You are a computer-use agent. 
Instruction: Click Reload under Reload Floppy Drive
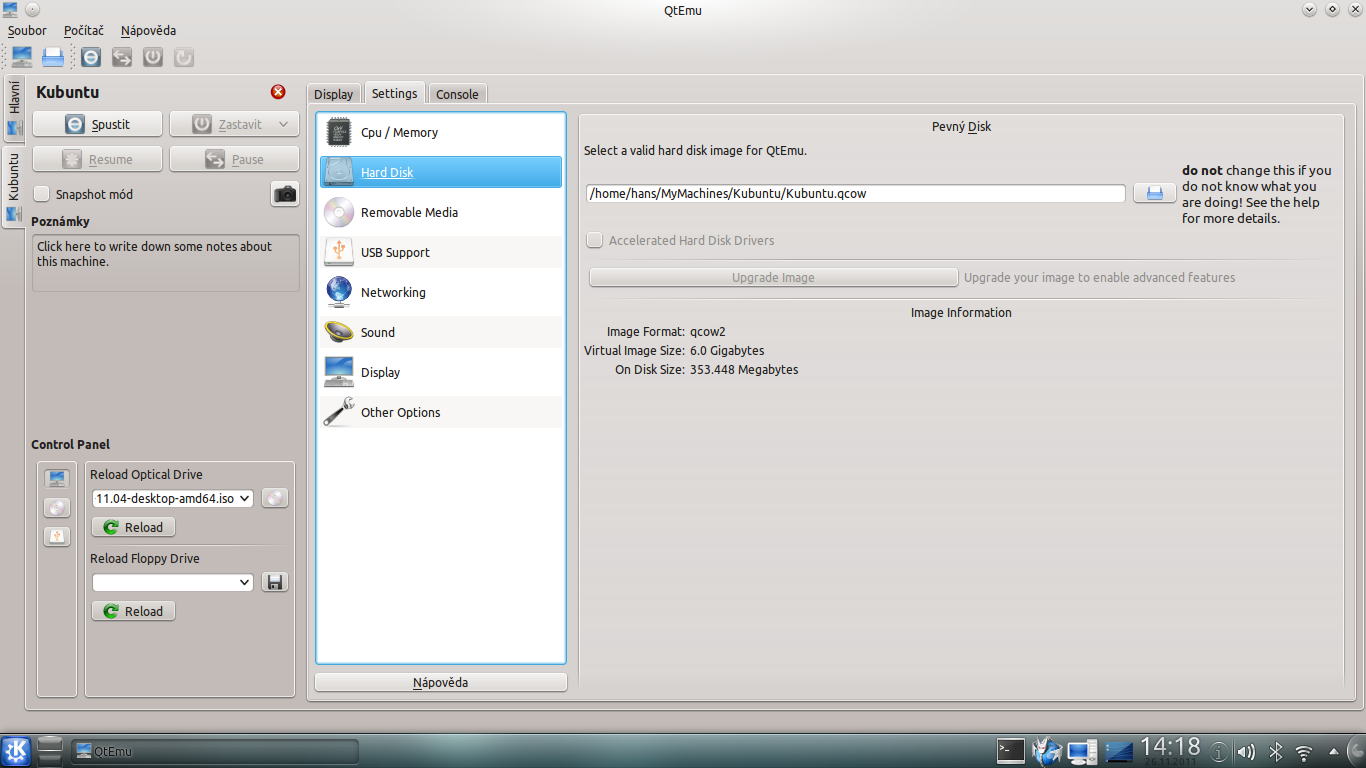pos(133,611)
